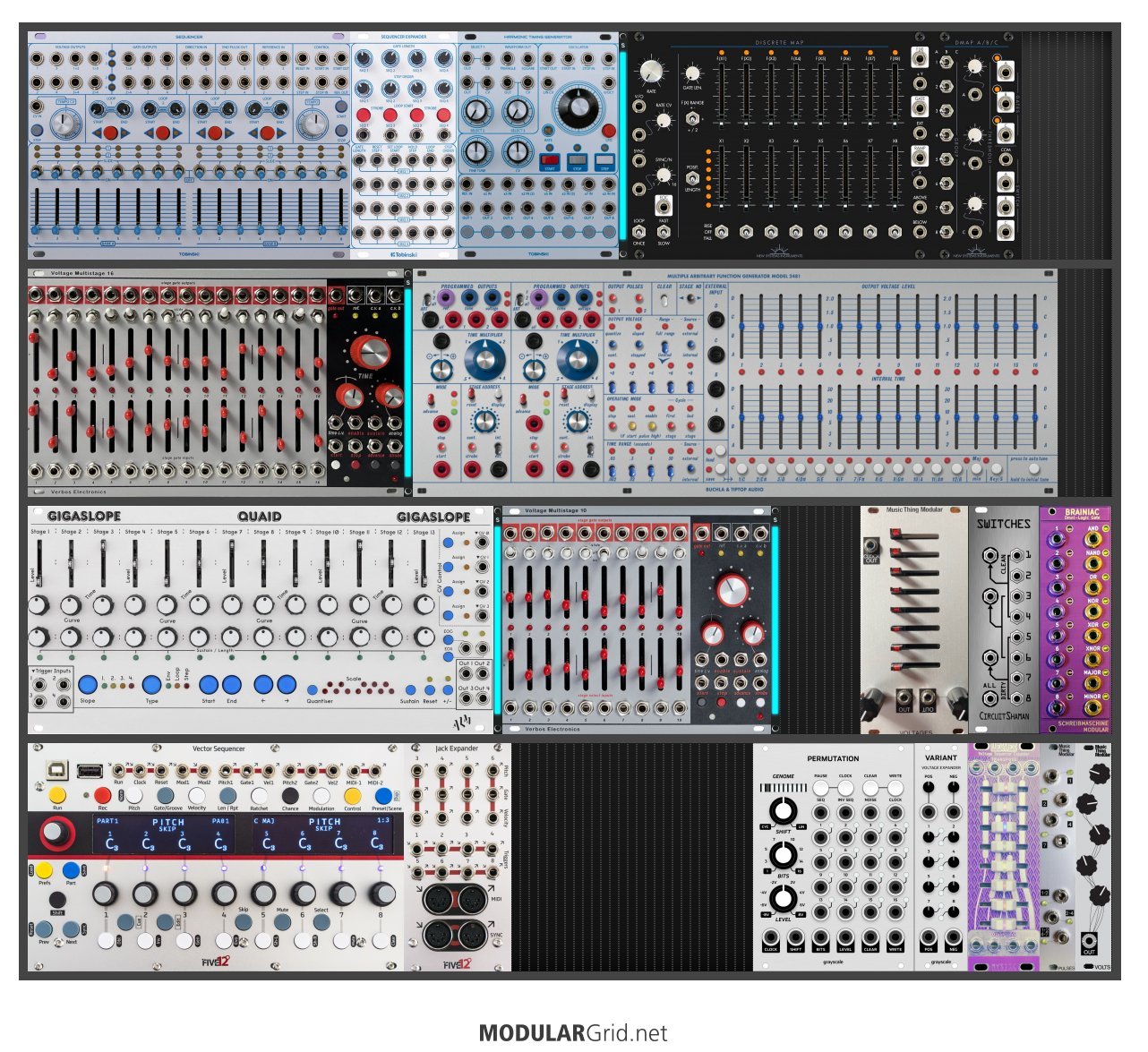Viewport: 1148px width, 1052px height.
Task: Click the SHIFT knob on Permutation
Action: point(783,813)
